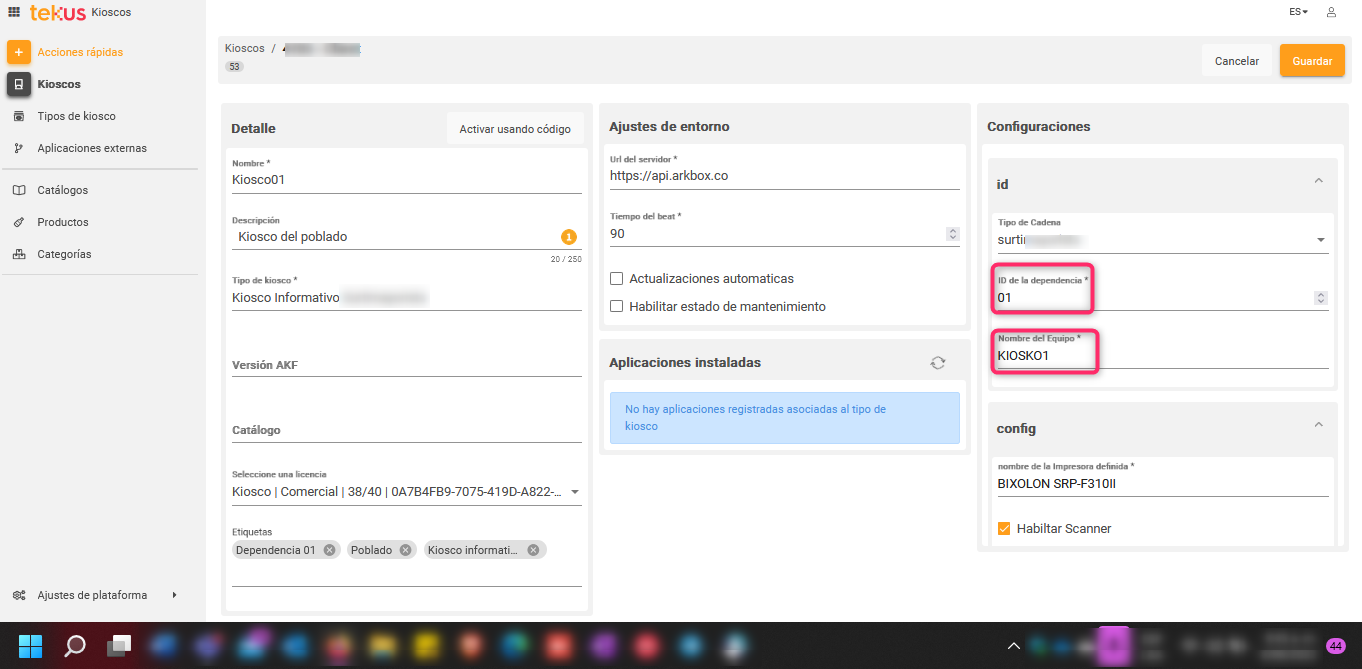1362x669 pixels.
Task: Click the user profile icon
Action: [x=1331, y=12]
